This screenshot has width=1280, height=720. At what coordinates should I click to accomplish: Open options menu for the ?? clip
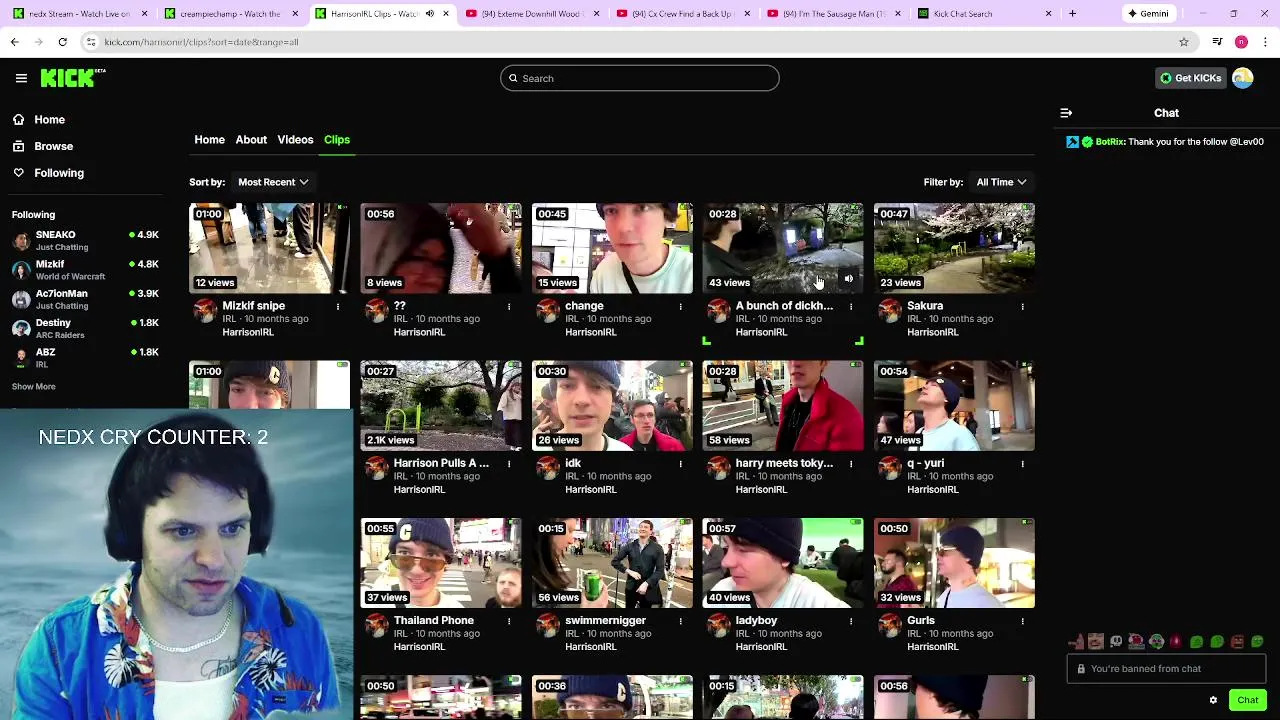(509, 307)
